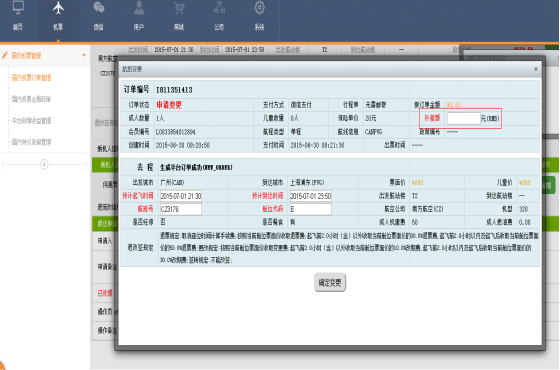
Task: Open 国内机票全额对账 in the sidebar
Action: [x=31, y=99]
